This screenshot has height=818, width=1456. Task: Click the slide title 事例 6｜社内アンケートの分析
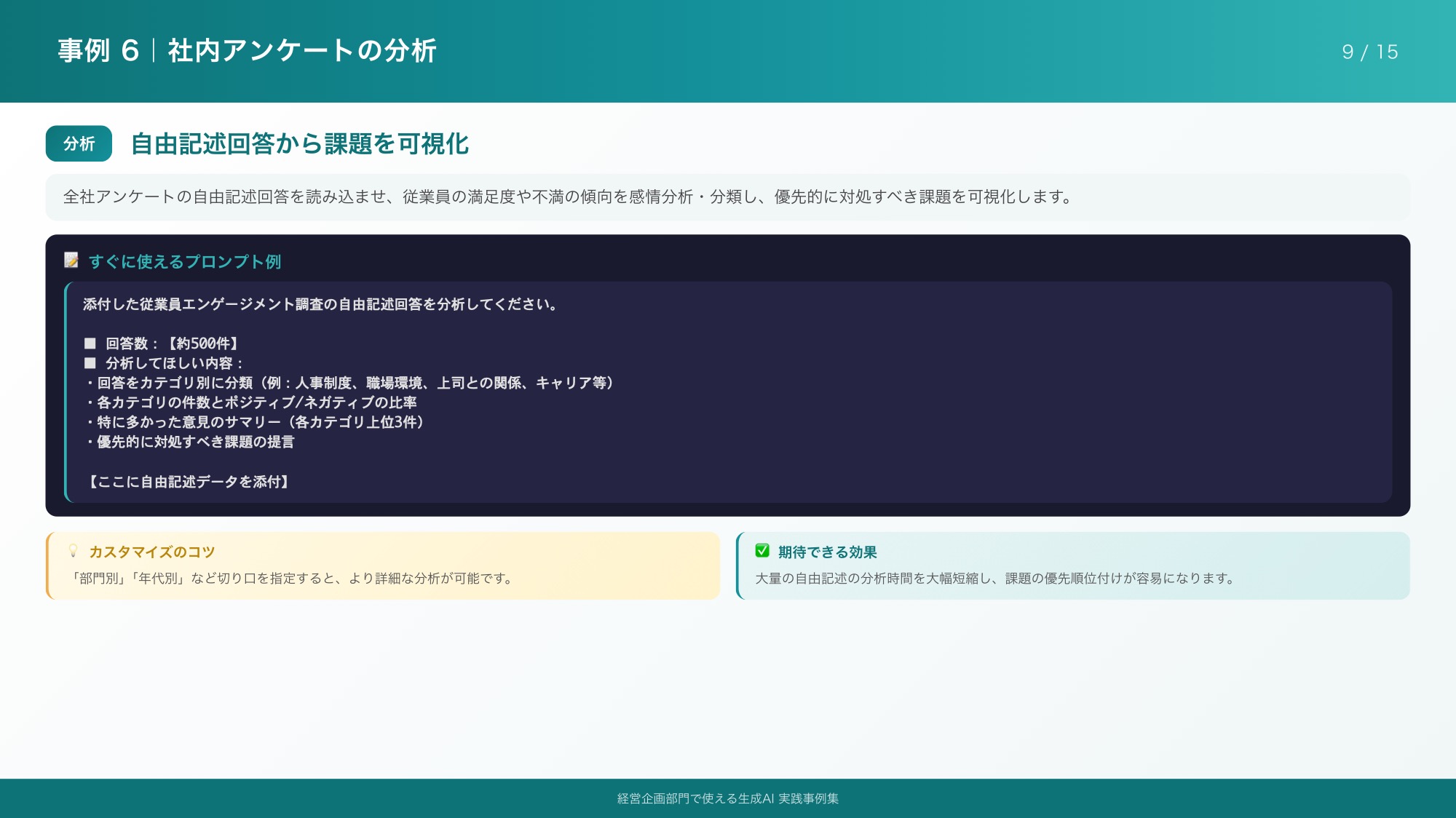point(248,51)
